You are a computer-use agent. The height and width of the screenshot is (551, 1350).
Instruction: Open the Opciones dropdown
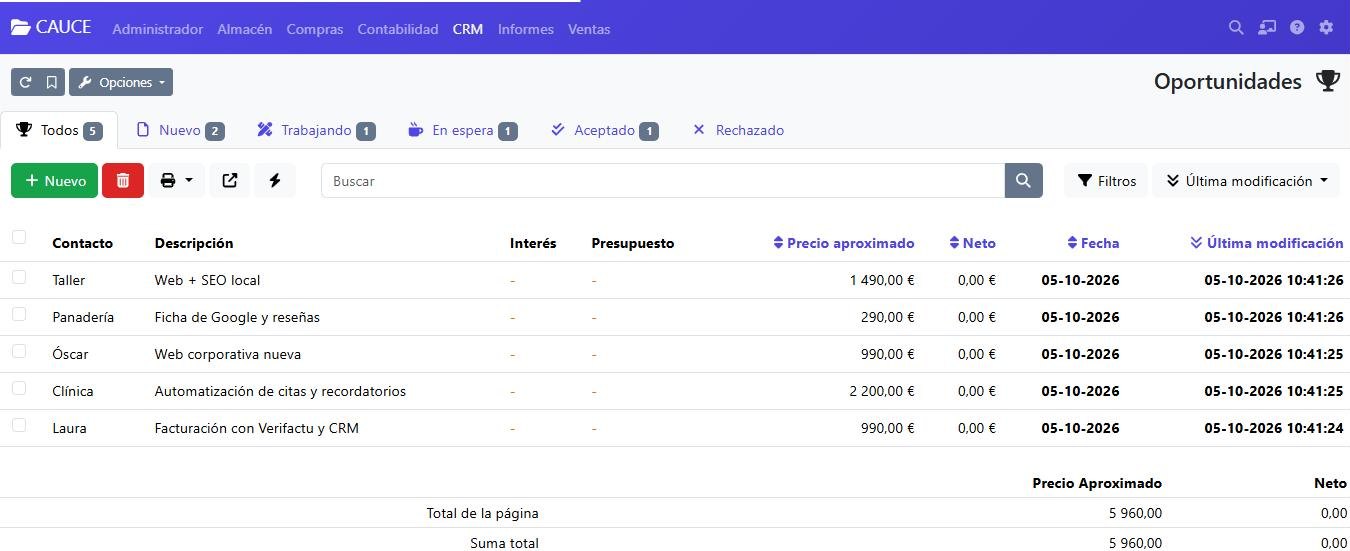[x=121, y=82]
